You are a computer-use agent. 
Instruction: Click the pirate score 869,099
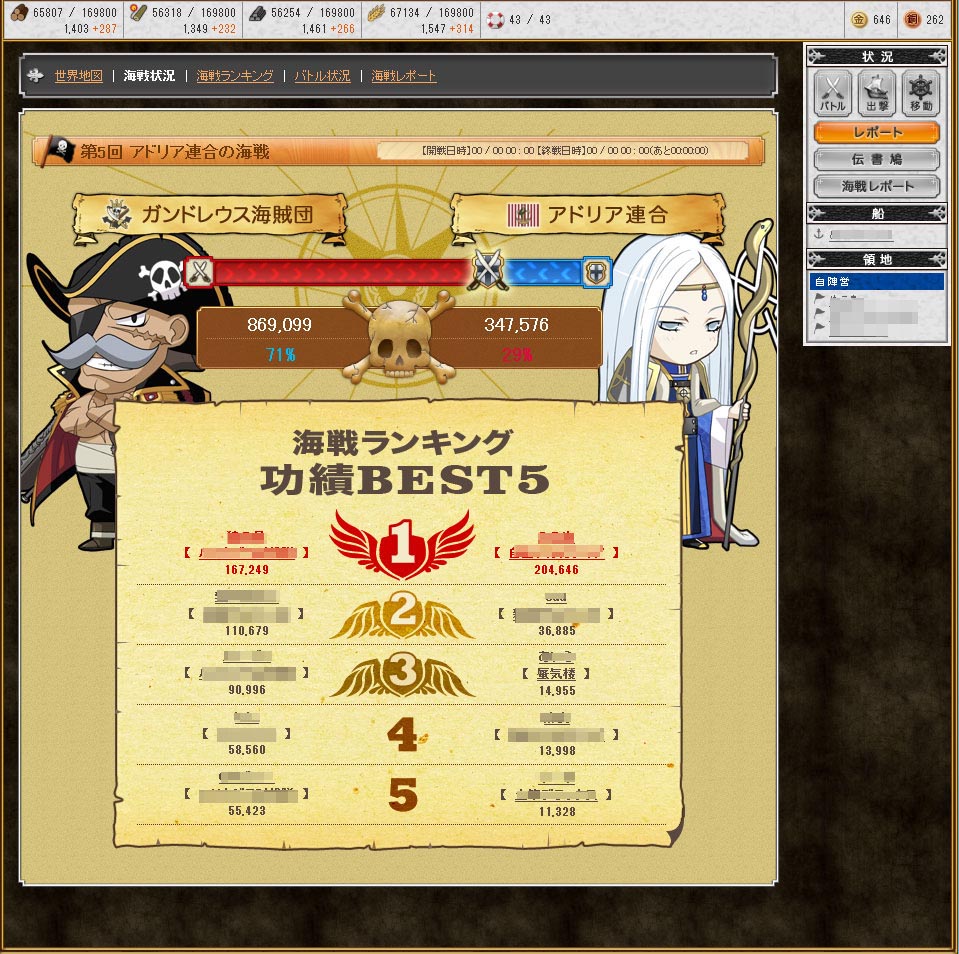[280, 325]
